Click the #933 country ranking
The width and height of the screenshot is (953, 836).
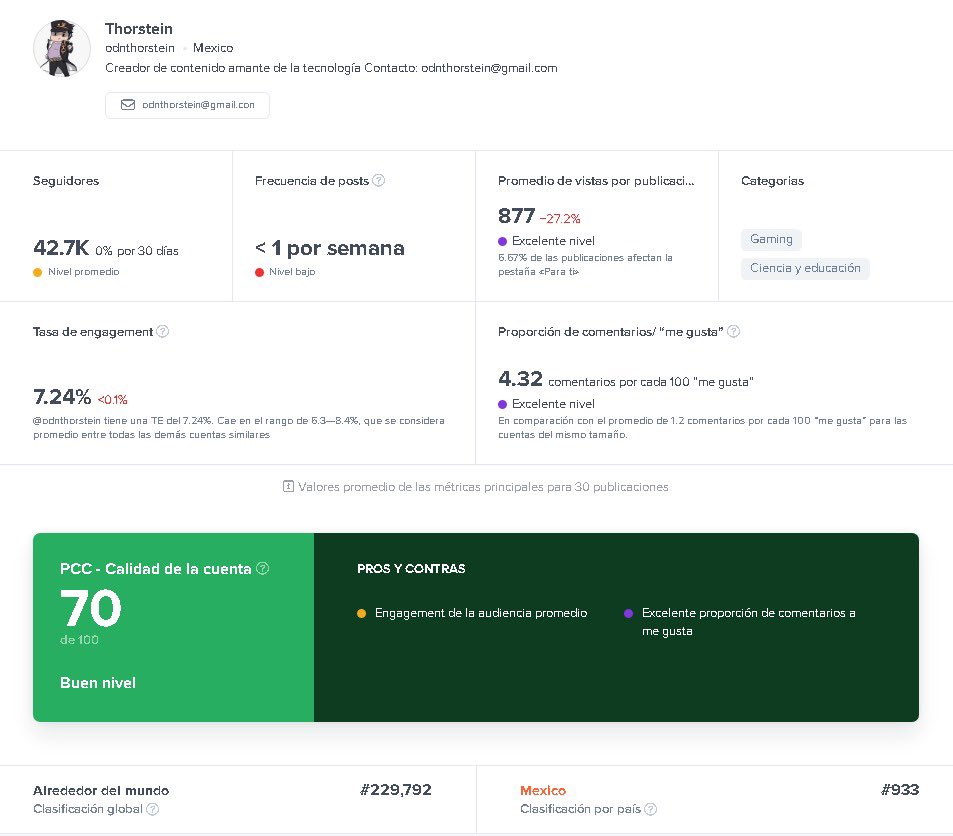pos(900,790)
